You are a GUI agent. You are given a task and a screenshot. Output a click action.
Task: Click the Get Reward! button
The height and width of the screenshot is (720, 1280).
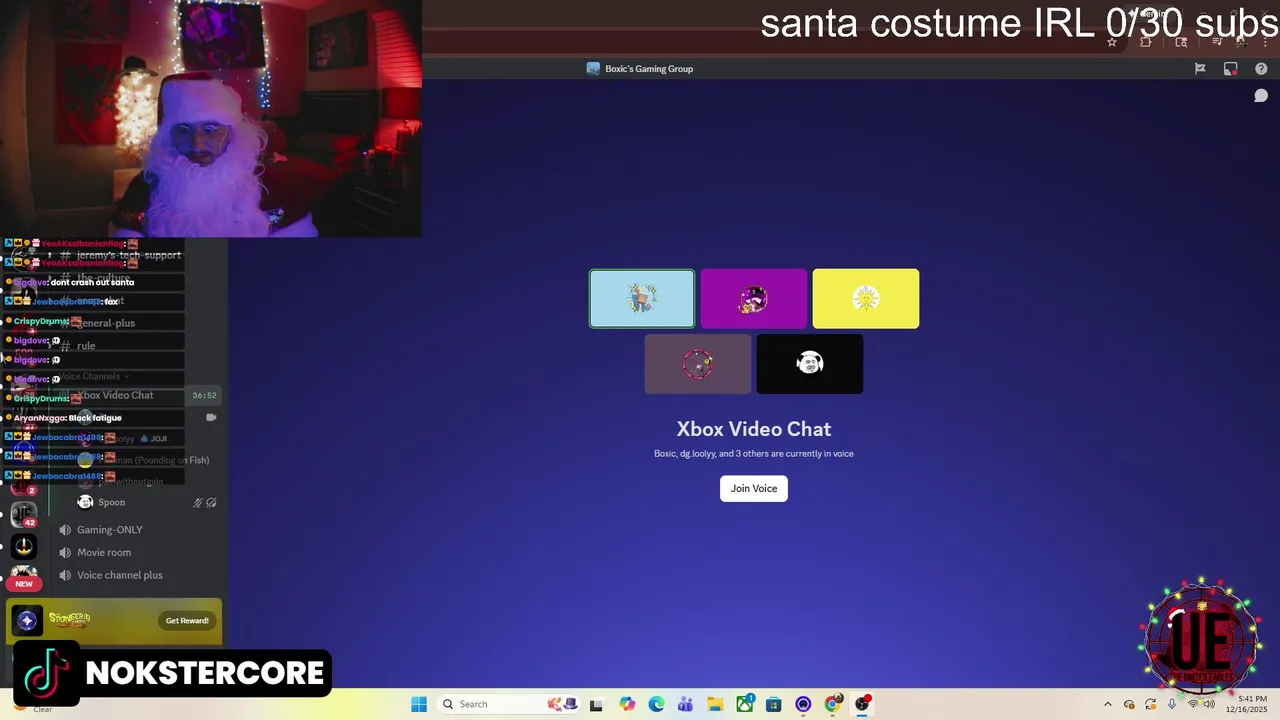[187, 621]
